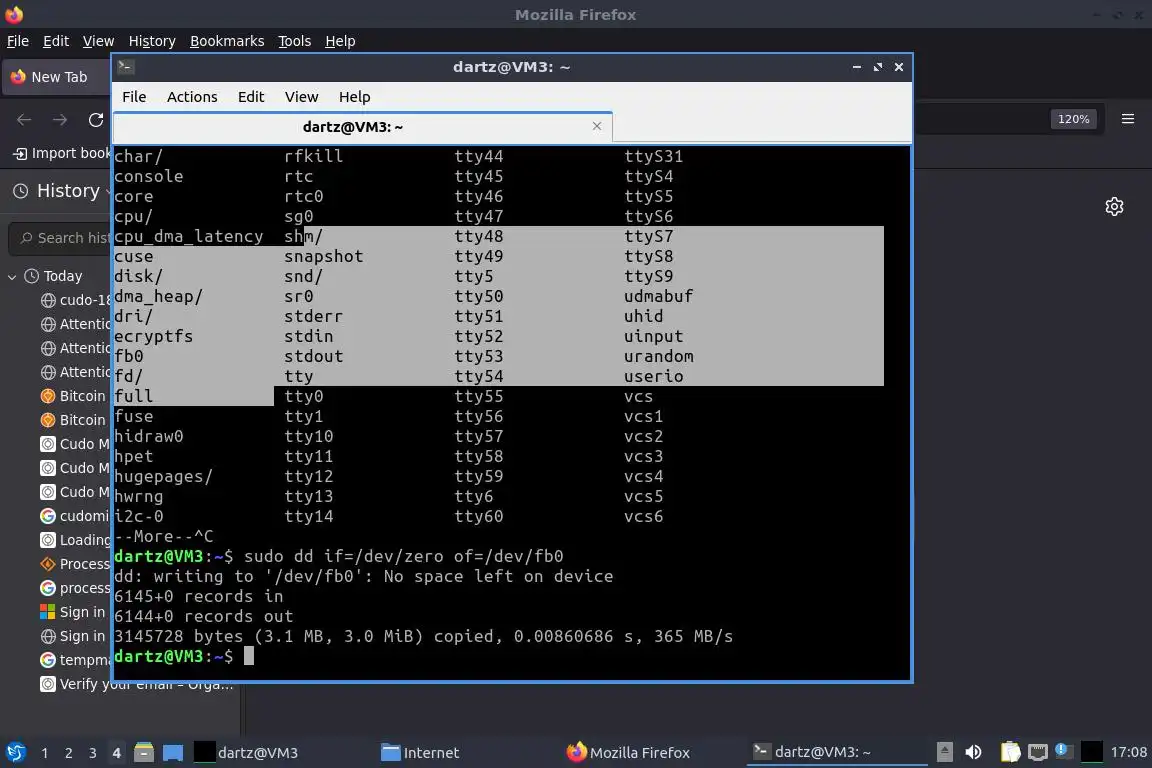Open the Process history entry
Image resolution: width=1152 pixels, height=768 pixels.
point(75,564)
